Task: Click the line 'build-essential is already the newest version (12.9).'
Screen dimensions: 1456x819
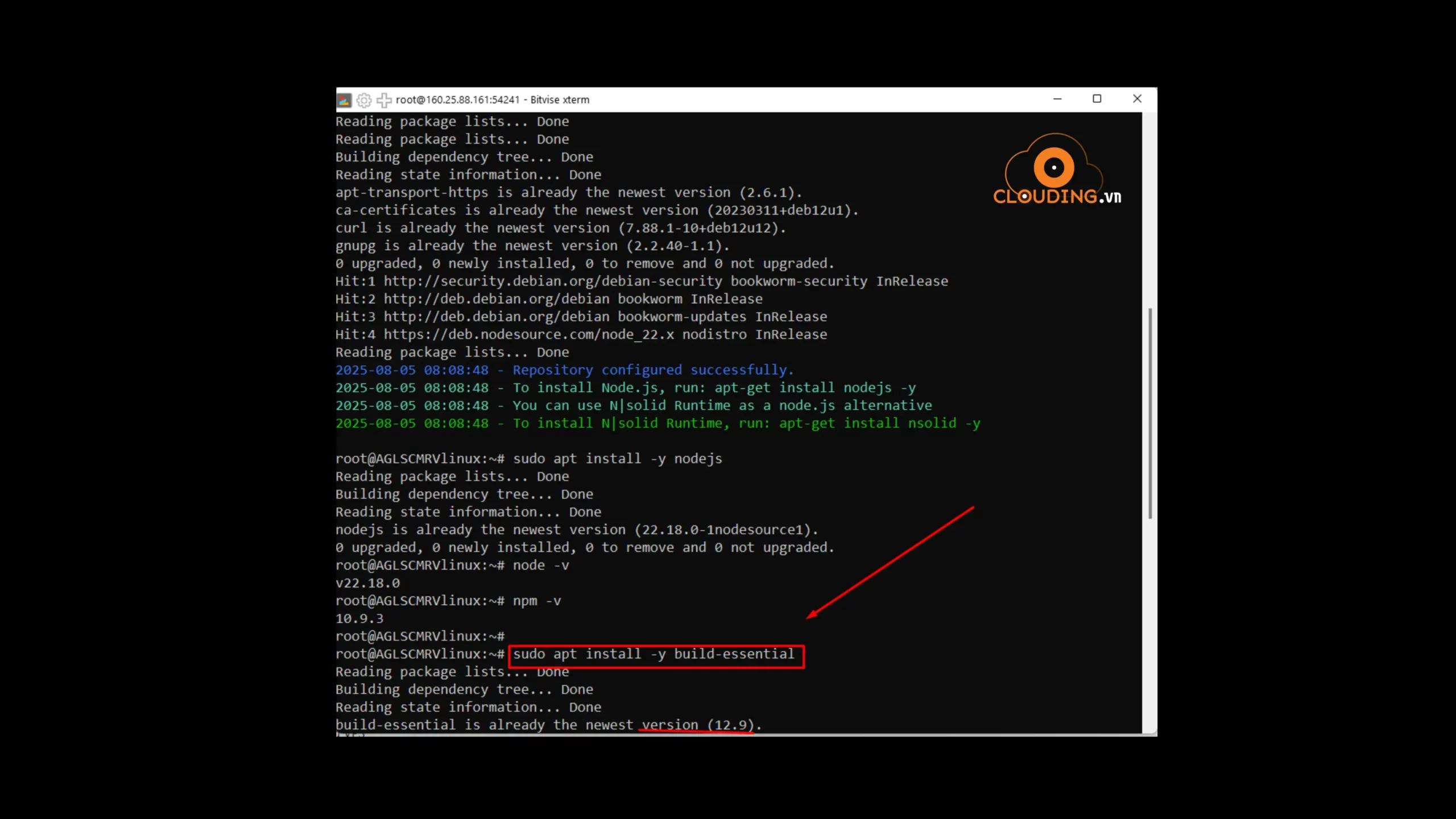Action: [548, 725]
